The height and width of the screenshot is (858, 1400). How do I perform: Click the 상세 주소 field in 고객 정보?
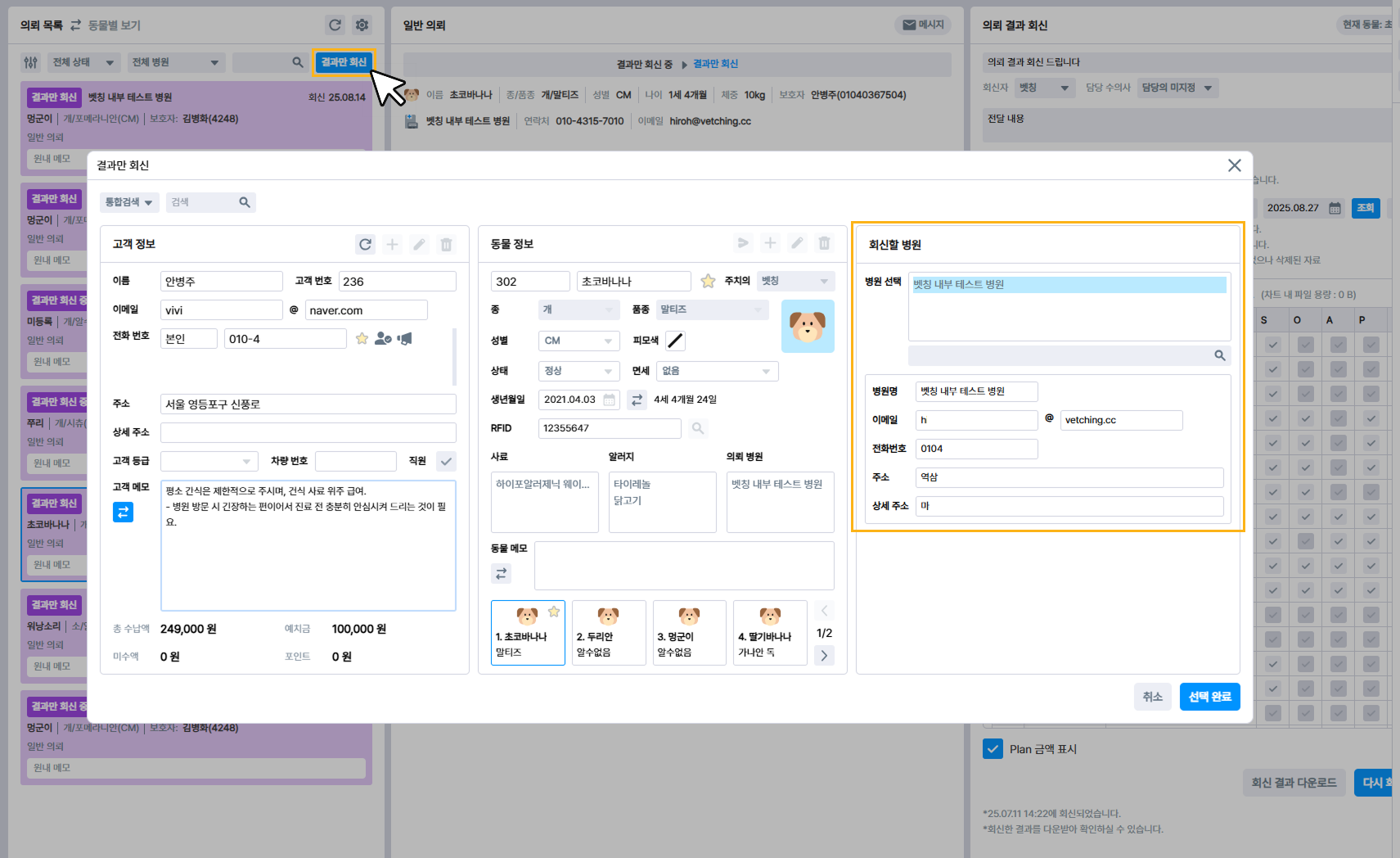point(308,432)
